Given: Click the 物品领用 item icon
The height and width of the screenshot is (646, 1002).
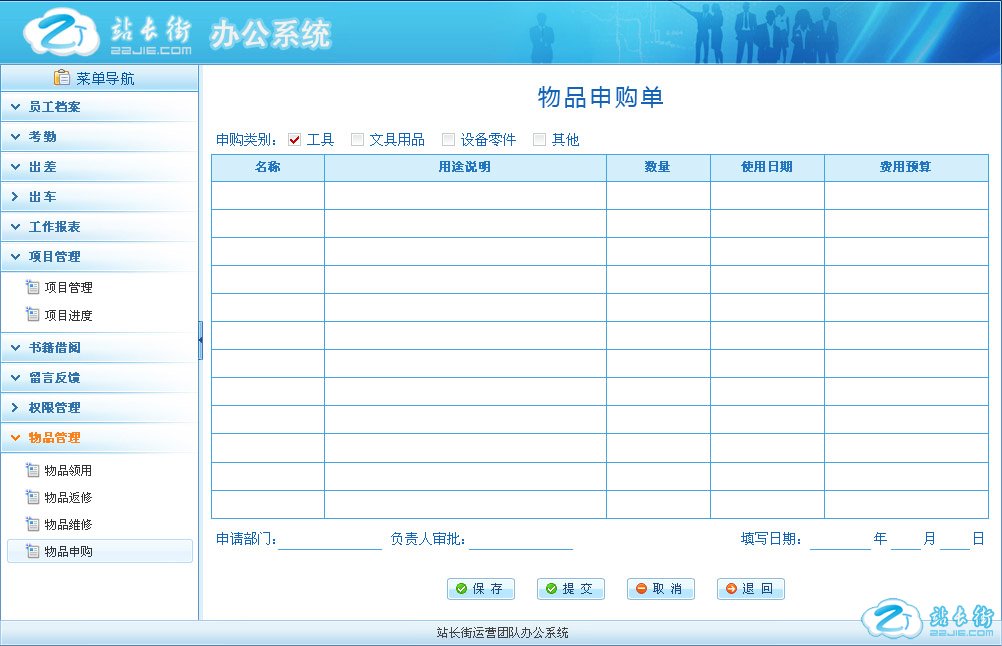Looking at the screenshot, I should point(32,470).
